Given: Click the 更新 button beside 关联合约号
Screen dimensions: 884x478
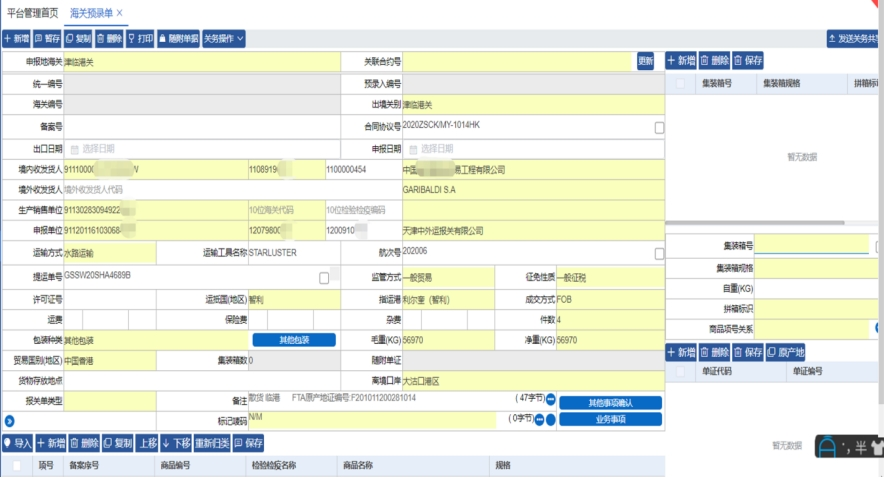Looking at the screenshot, I should point(646,61).
